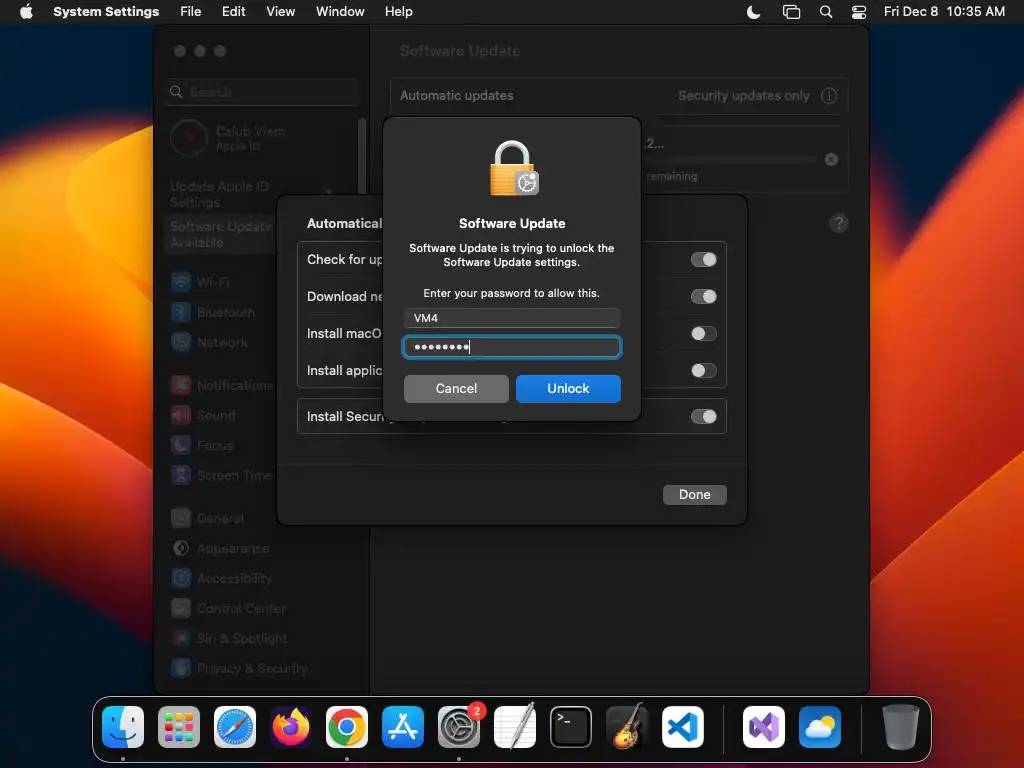Open the Help menu
This screenshot has width=1024, height=768.
[398, 12]
